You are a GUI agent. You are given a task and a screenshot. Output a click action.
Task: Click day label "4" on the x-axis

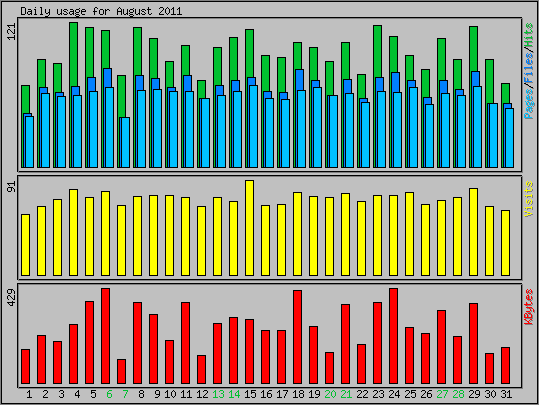77,394
